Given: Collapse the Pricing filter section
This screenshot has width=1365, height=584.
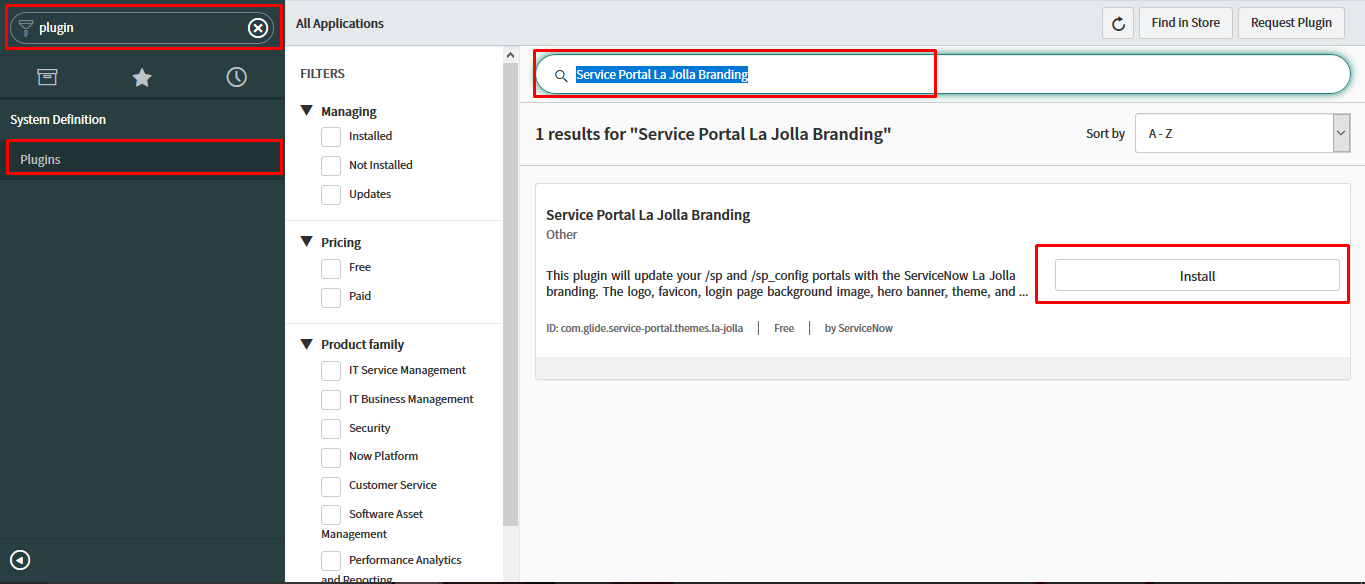Looking at the screenshot, I should coord(307,242).
